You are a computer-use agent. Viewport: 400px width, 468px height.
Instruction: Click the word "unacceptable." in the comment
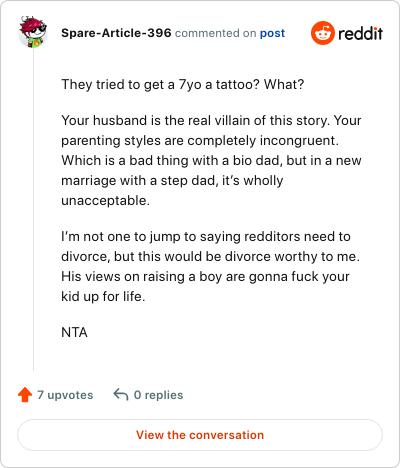pyautogui.click(x=106, y=200)
